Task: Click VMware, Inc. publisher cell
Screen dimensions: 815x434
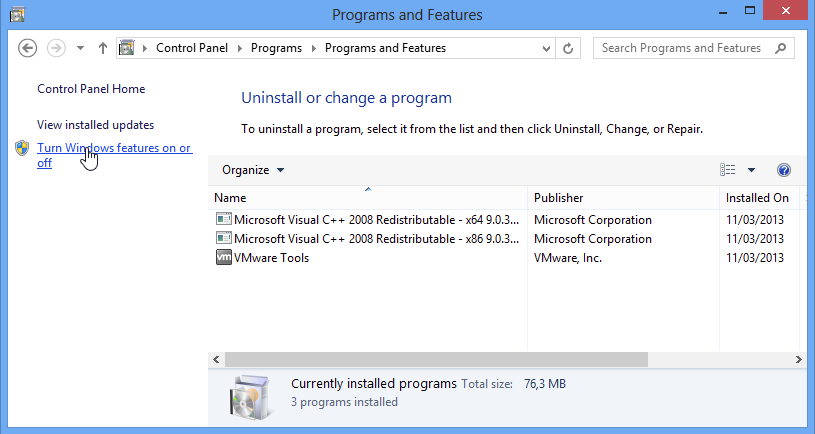Action: [x=568, y=258]
